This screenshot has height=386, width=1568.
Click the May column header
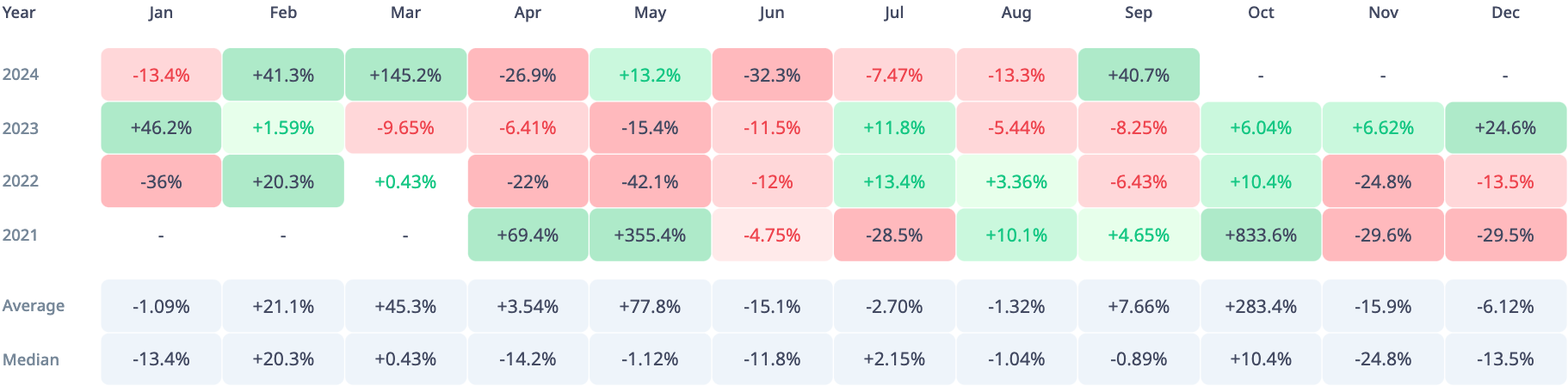[650, 13]
